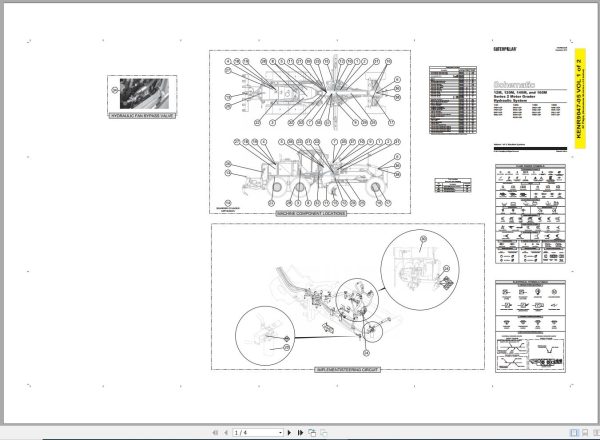The width and height of the screenshot is (600, 440).
Task: Click the 'IMPLEMENT/STEERING CIRCUIT' caption
Action: click(x=347, y=370)
